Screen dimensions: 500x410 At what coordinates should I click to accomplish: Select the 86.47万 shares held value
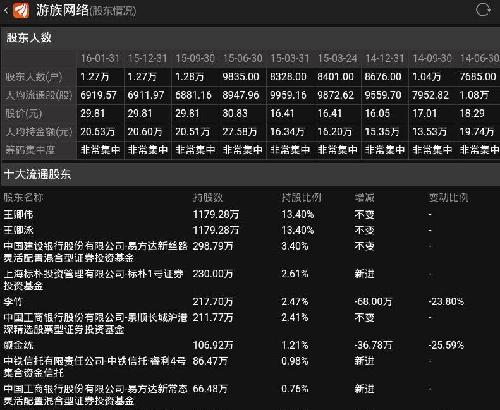tap(210, 361)
